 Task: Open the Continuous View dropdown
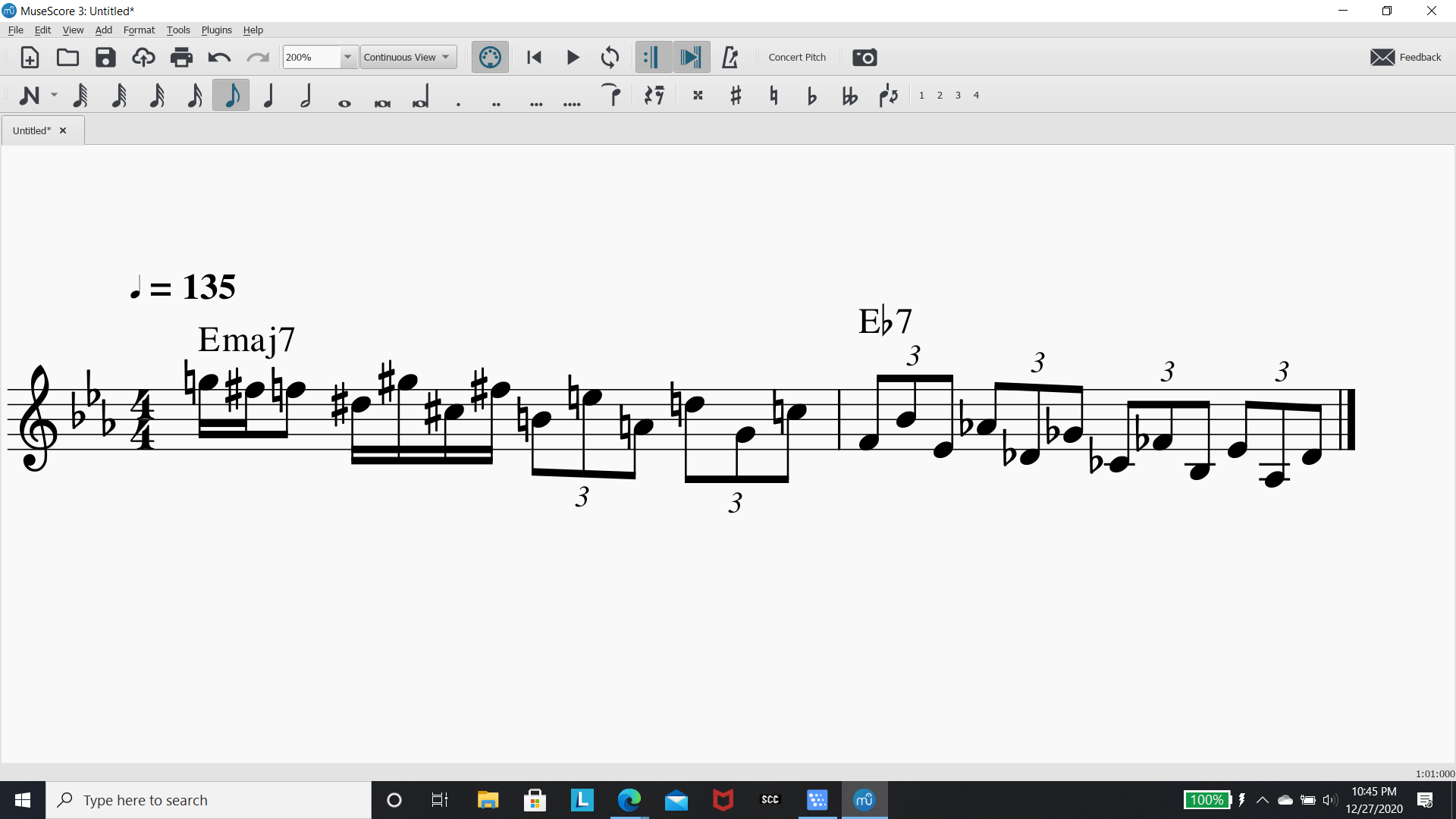(407, 57)
